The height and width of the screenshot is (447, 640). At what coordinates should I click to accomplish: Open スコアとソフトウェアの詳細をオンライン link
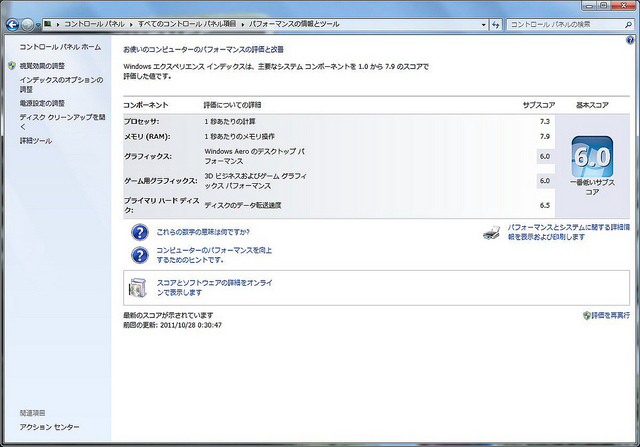(215, 288)
